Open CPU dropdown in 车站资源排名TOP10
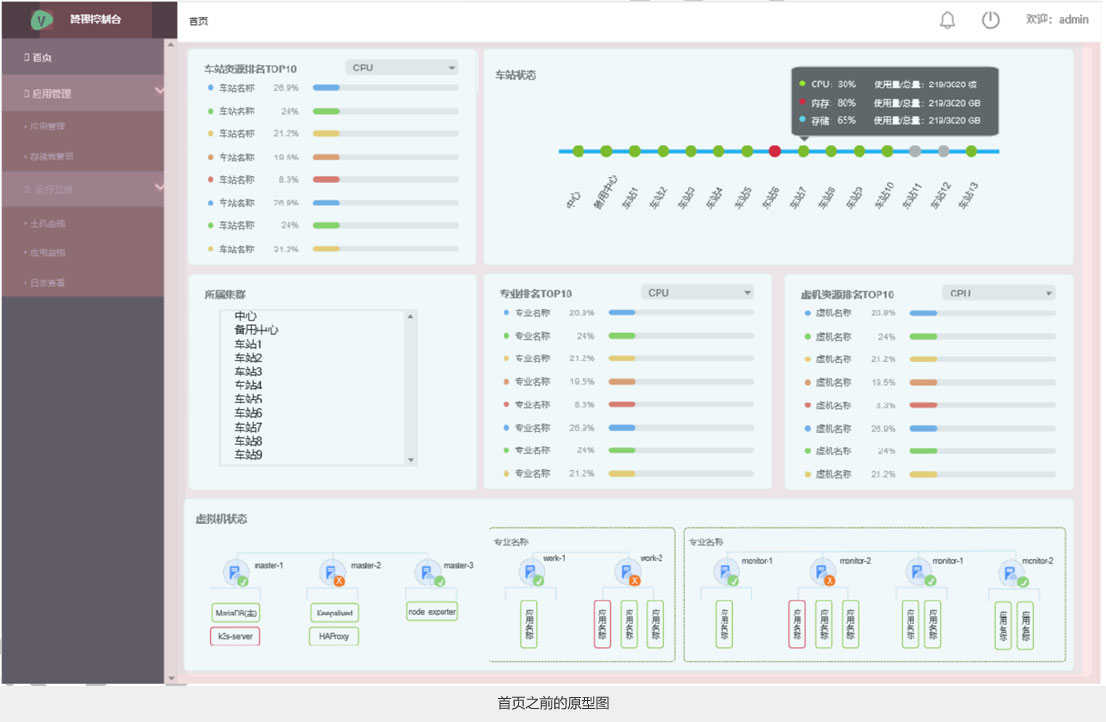Screen dimensions: 1106x722 point(402,68)
